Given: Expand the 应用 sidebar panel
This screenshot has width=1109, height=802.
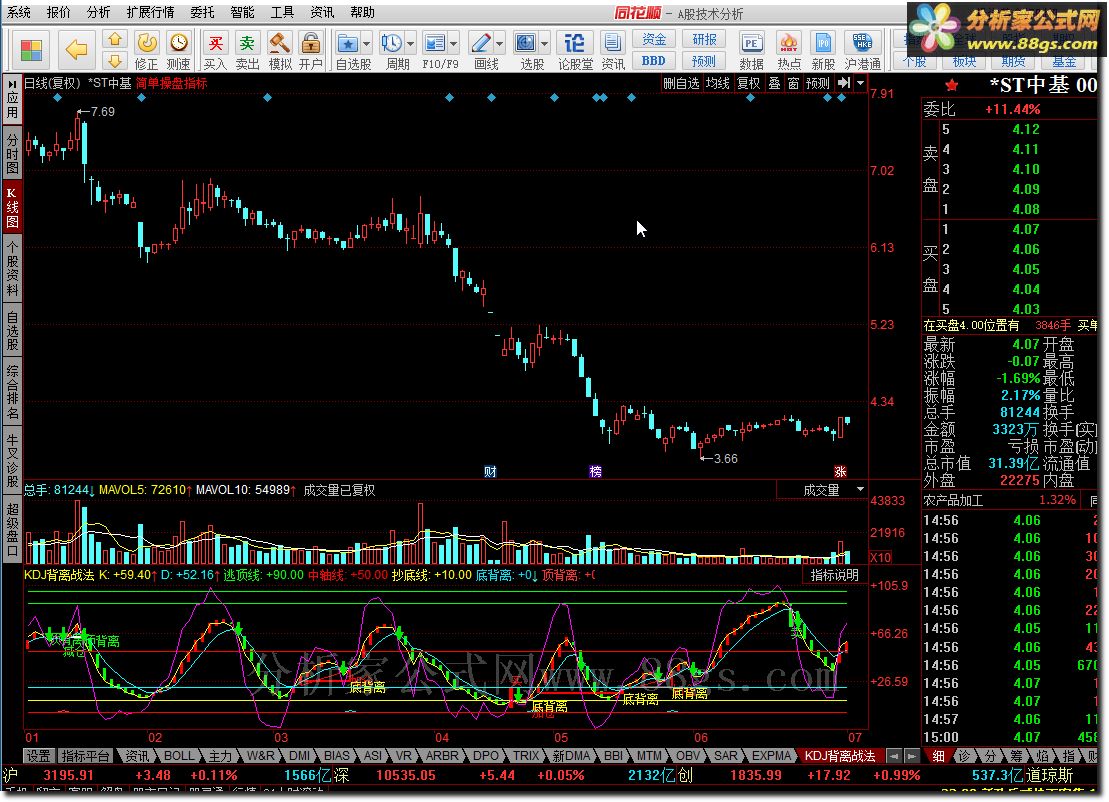Looking at the screenshot, I should [x=12, y=99].
